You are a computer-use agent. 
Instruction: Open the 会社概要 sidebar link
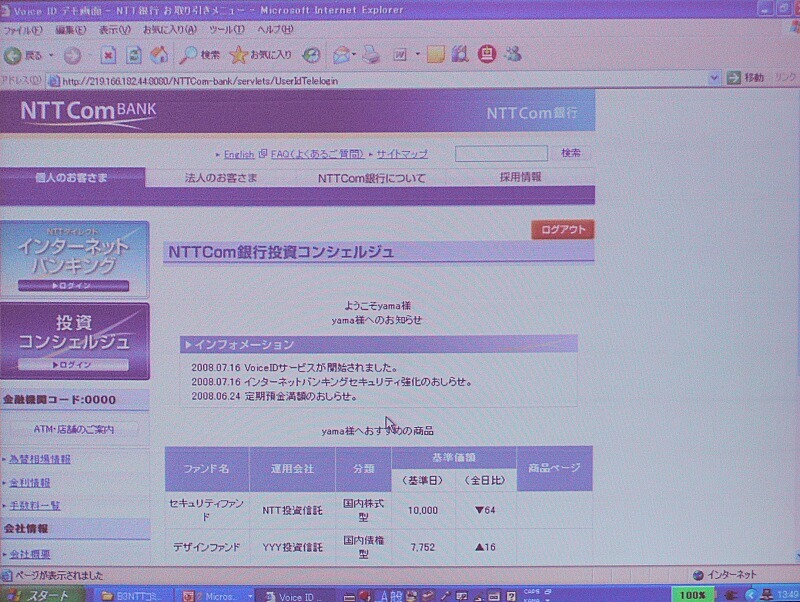tap(30, 554)
